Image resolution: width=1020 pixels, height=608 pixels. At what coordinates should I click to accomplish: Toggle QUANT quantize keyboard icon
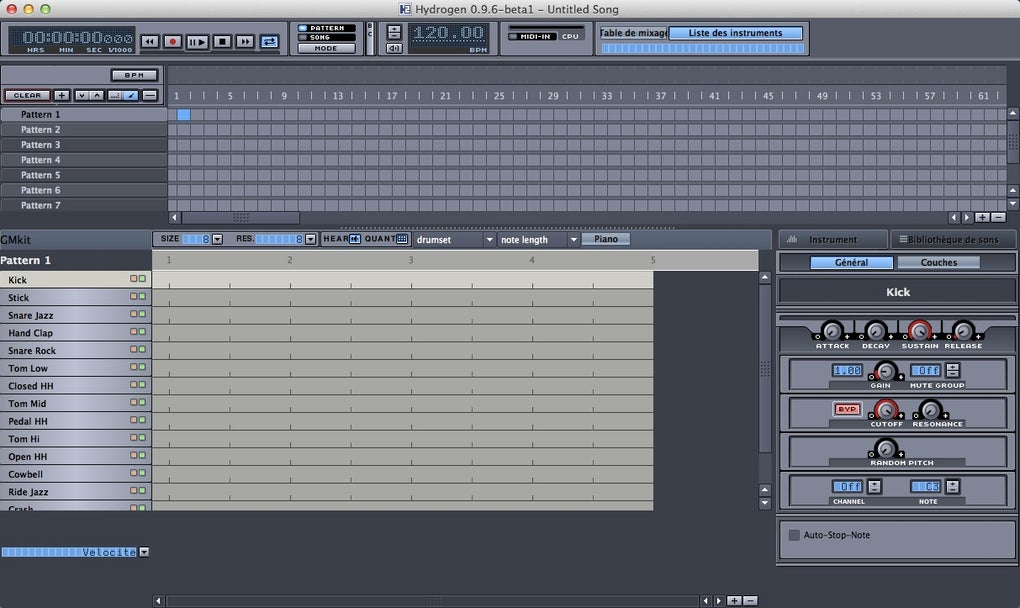[402, 239]
